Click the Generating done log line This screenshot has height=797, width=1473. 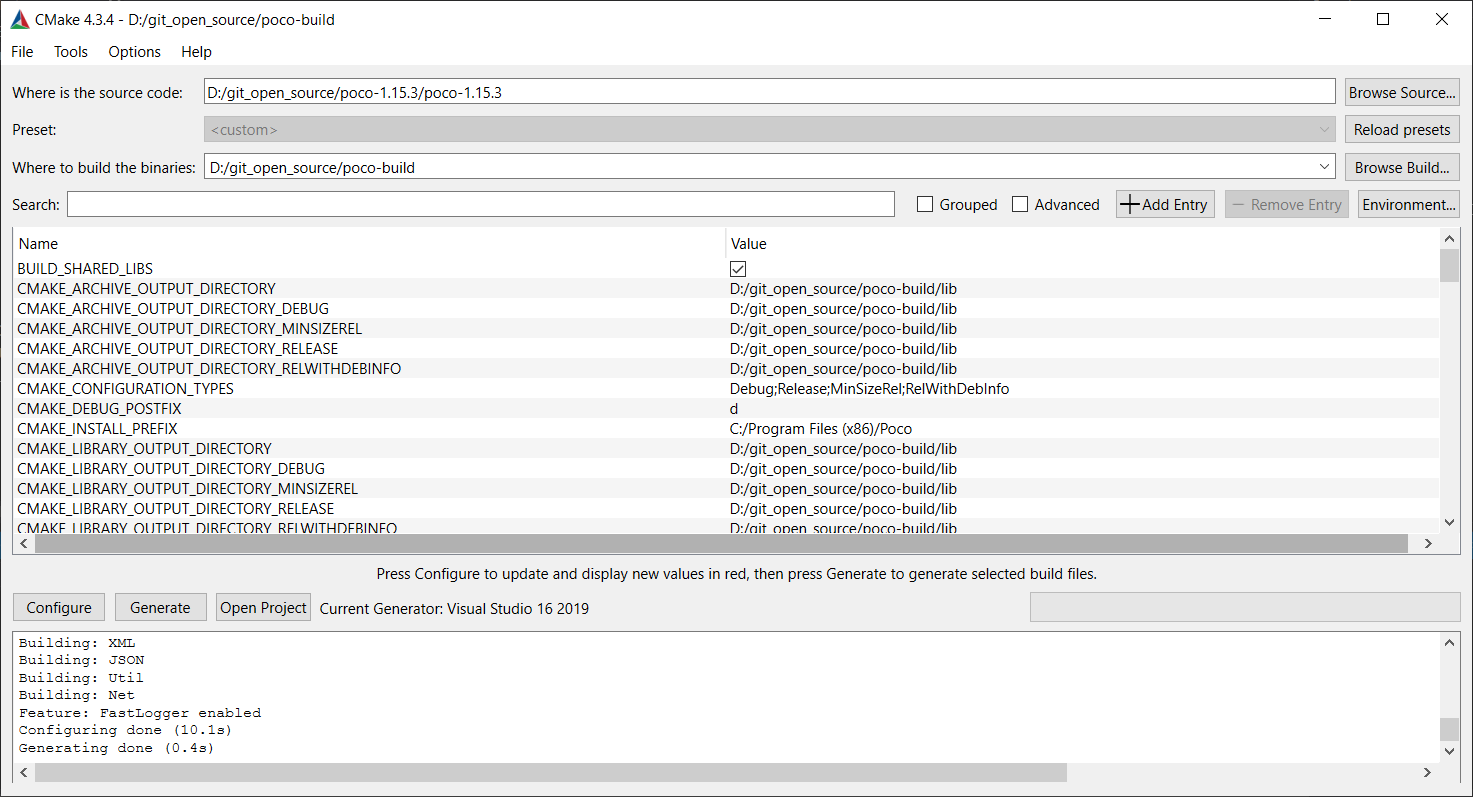(116, 748)
